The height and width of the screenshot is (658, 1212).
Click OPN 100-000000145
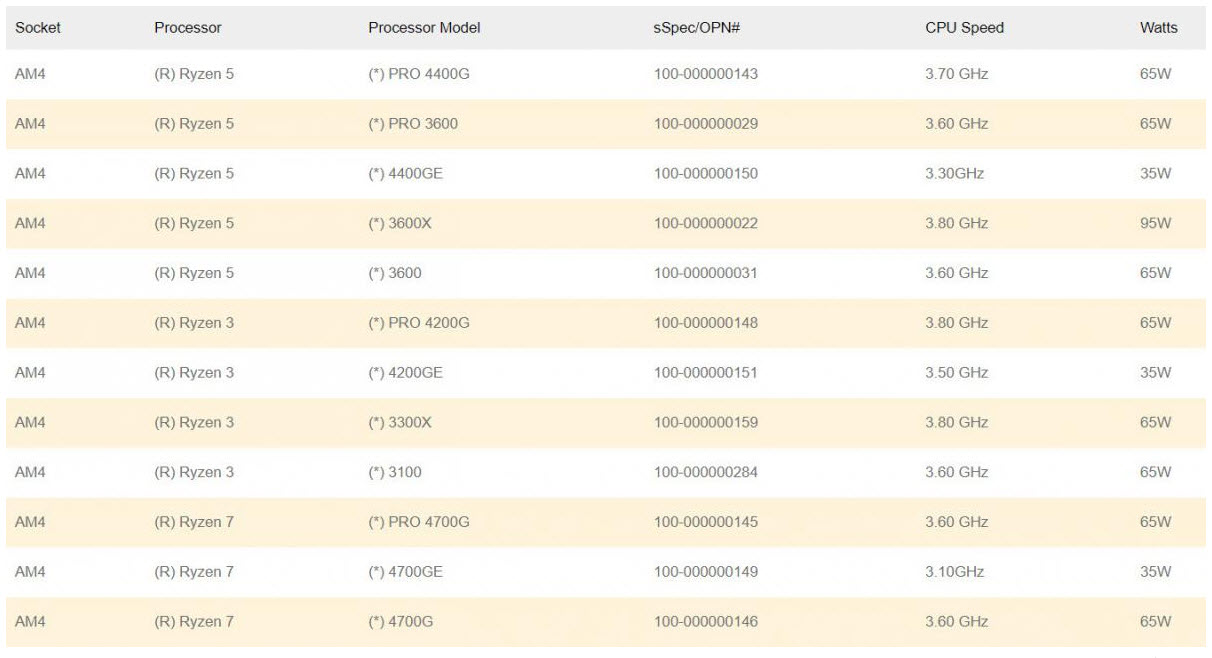point(705,522)
